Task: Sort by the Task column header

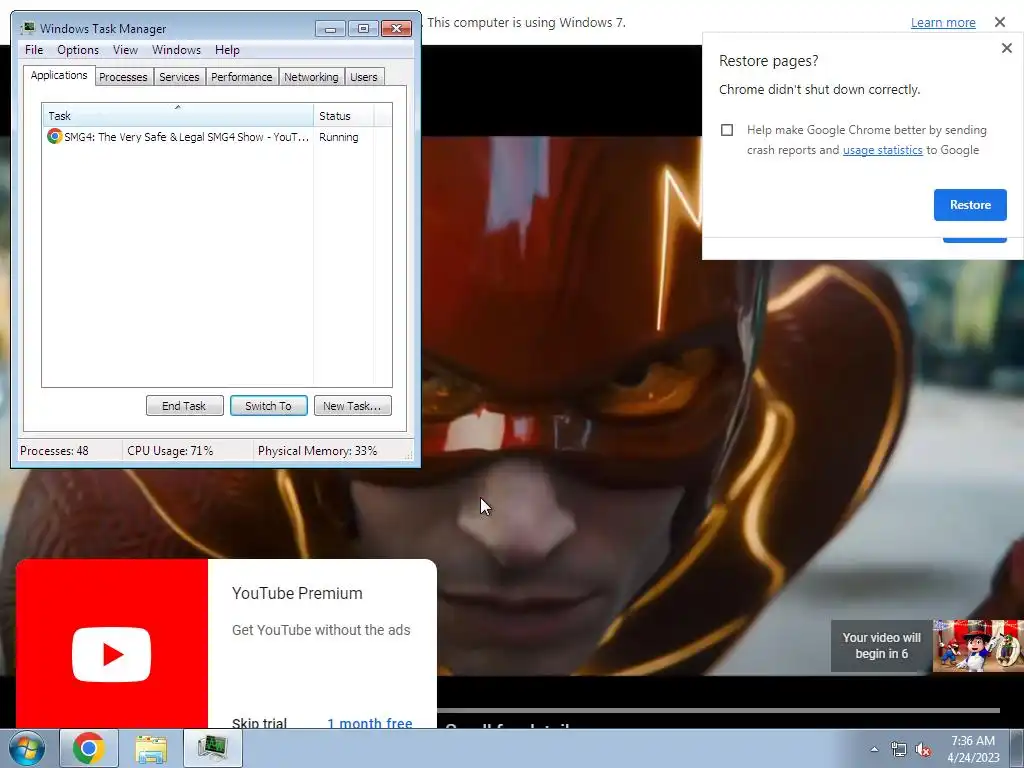Action: [178, 116]
